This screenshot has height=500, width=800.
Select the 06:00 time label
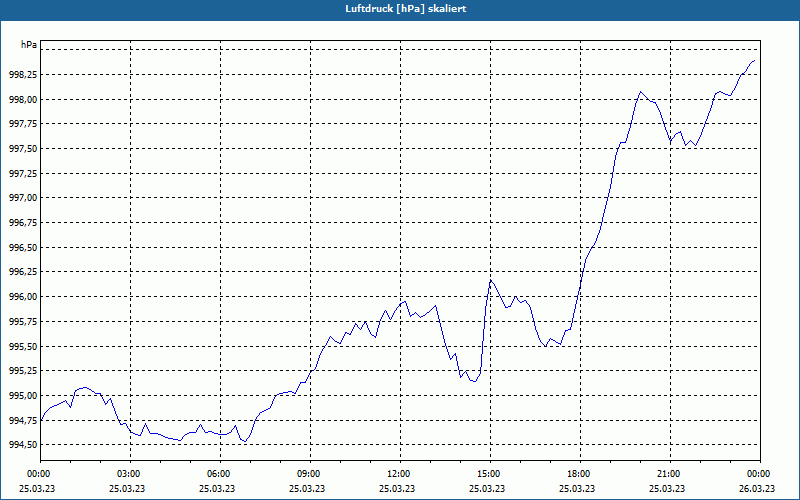220,474
